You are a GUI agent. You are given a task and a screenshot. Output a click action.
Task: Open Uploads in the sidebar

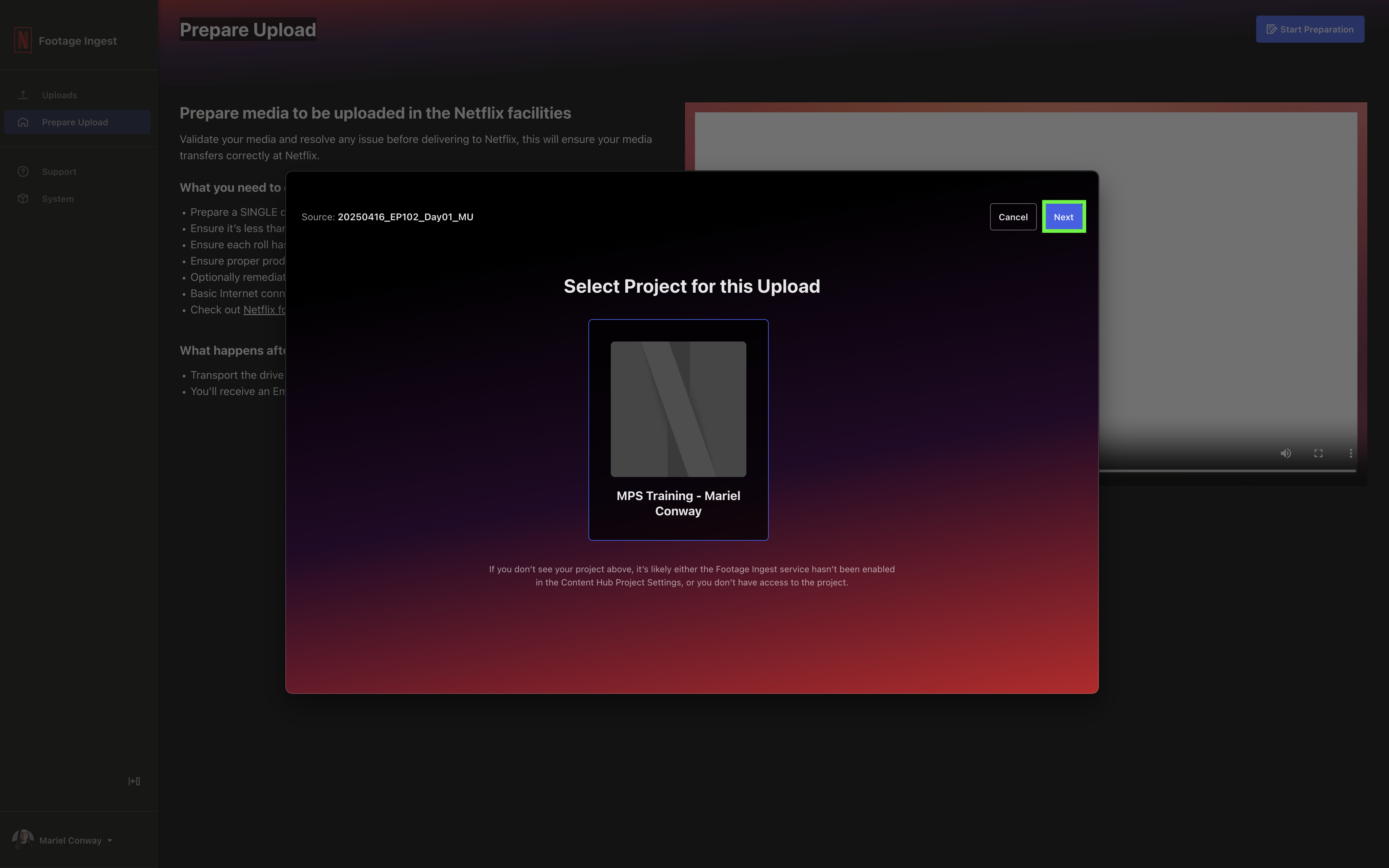tap(77, 95)
